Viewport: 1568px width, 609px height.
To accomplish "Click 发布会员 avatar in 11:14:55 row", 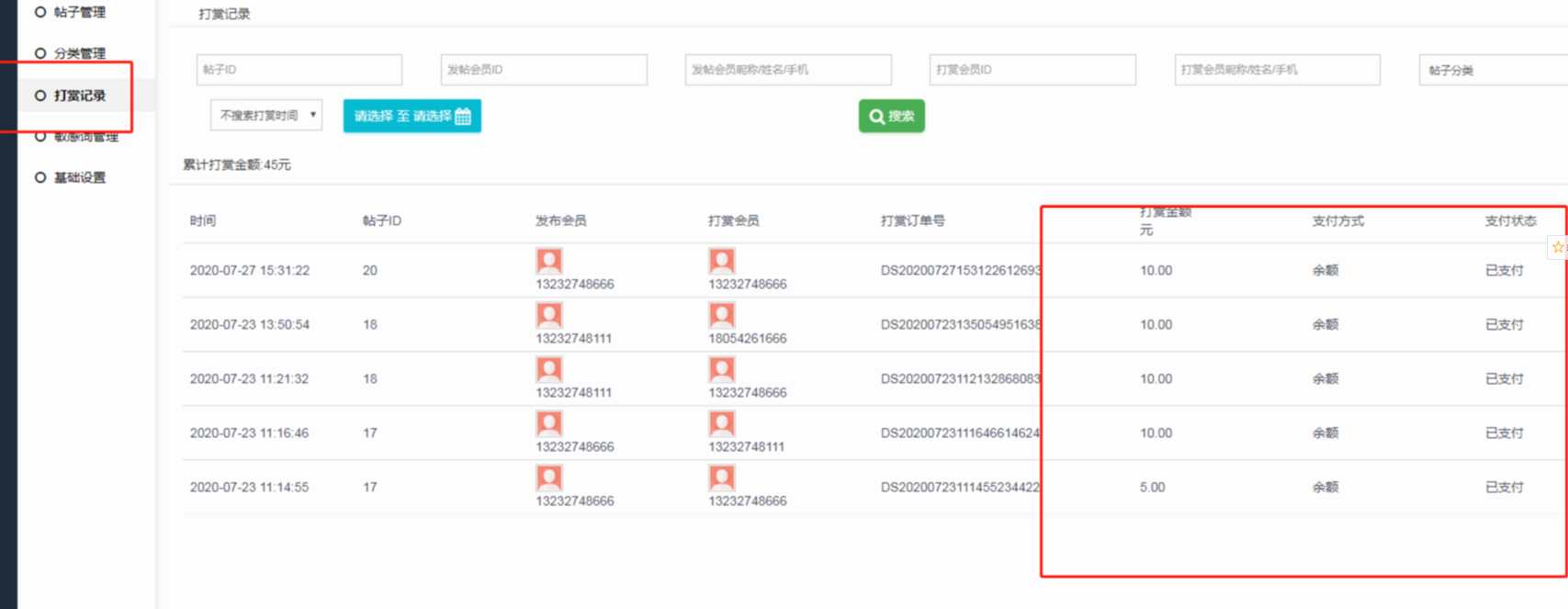I will [549, 478].
